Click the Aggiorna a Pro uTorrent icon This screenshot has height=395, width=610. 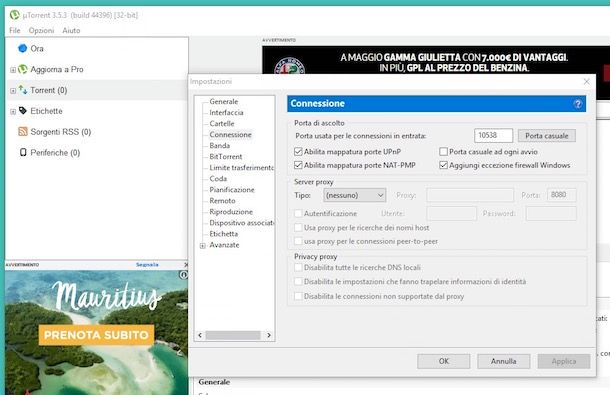(x=23, y=69)
